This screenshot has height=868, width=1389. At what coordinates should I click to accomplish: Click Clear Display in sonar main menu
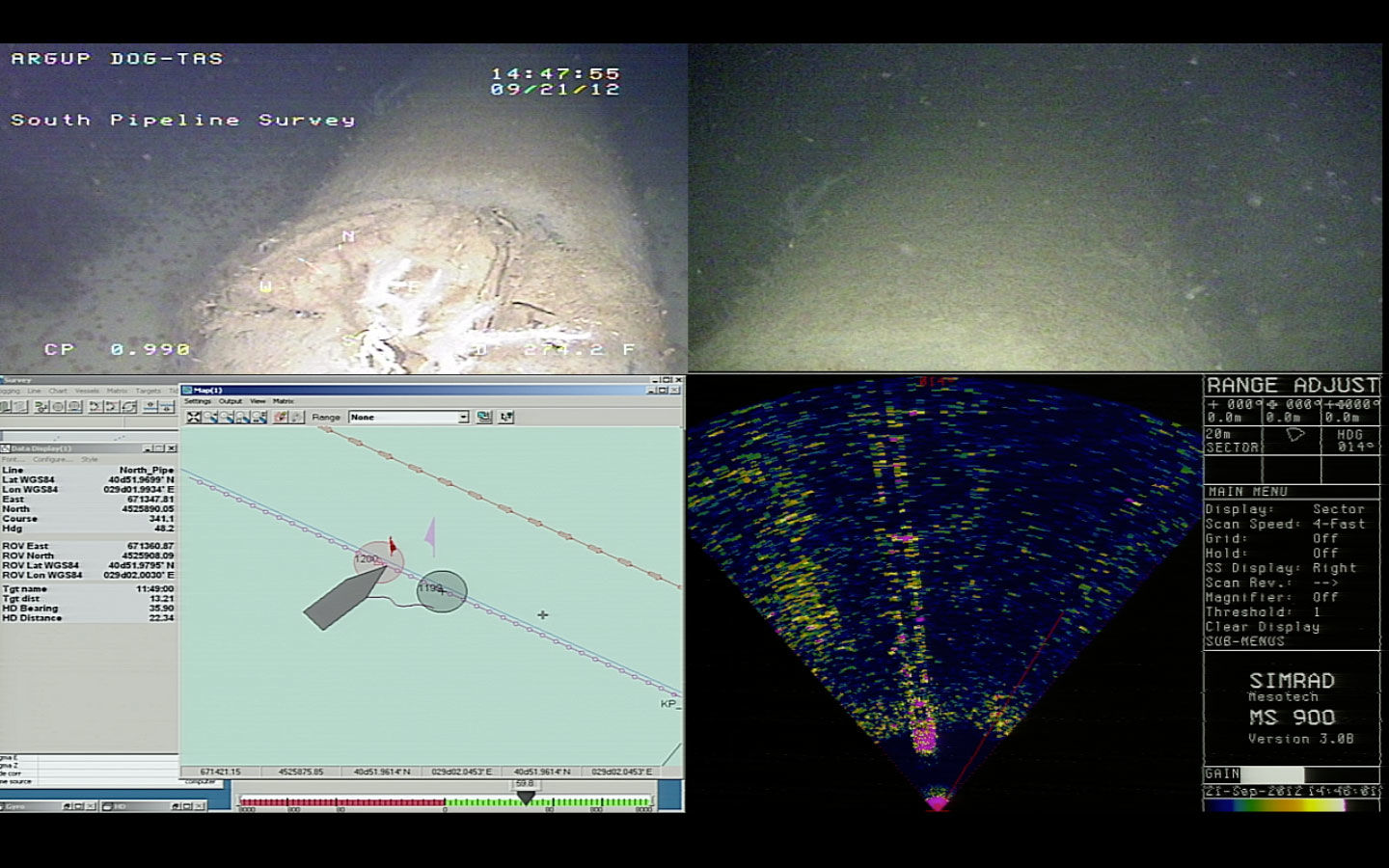pyautogui.click(x=1262, y=627)
